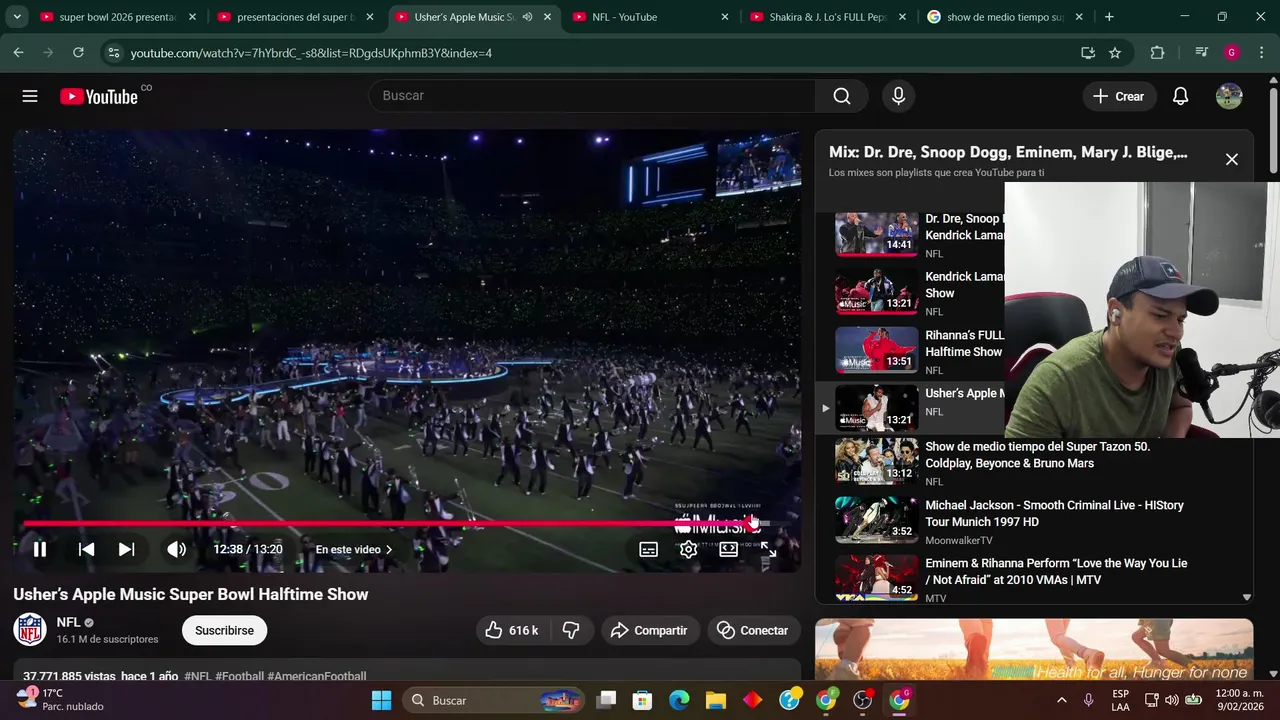Click the Buscar search field on YouTube
This screenshot has height=720, width=1280.
pos(592,96)
